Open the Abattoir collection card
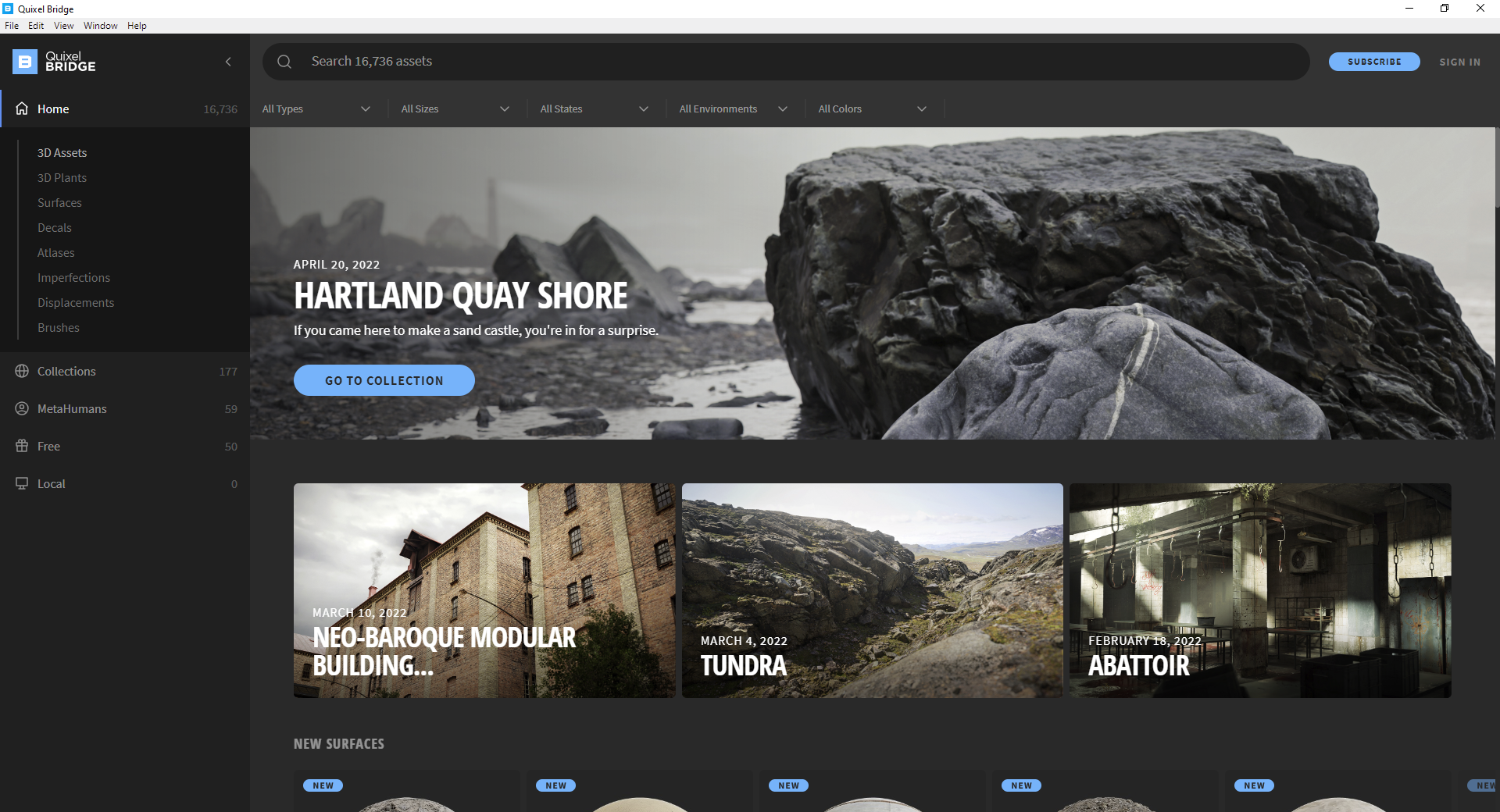1500x812 pixels. tap(1260, 590)
